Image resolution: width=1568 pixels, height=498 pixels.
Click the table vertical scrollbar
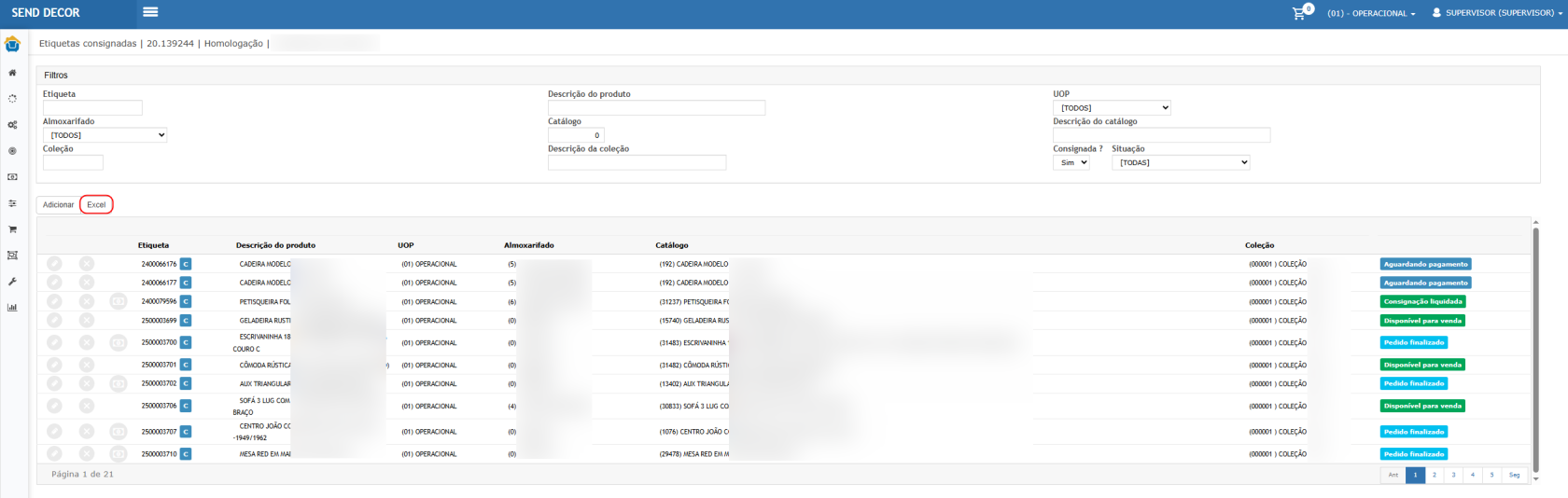click(x=1535, y=350)
